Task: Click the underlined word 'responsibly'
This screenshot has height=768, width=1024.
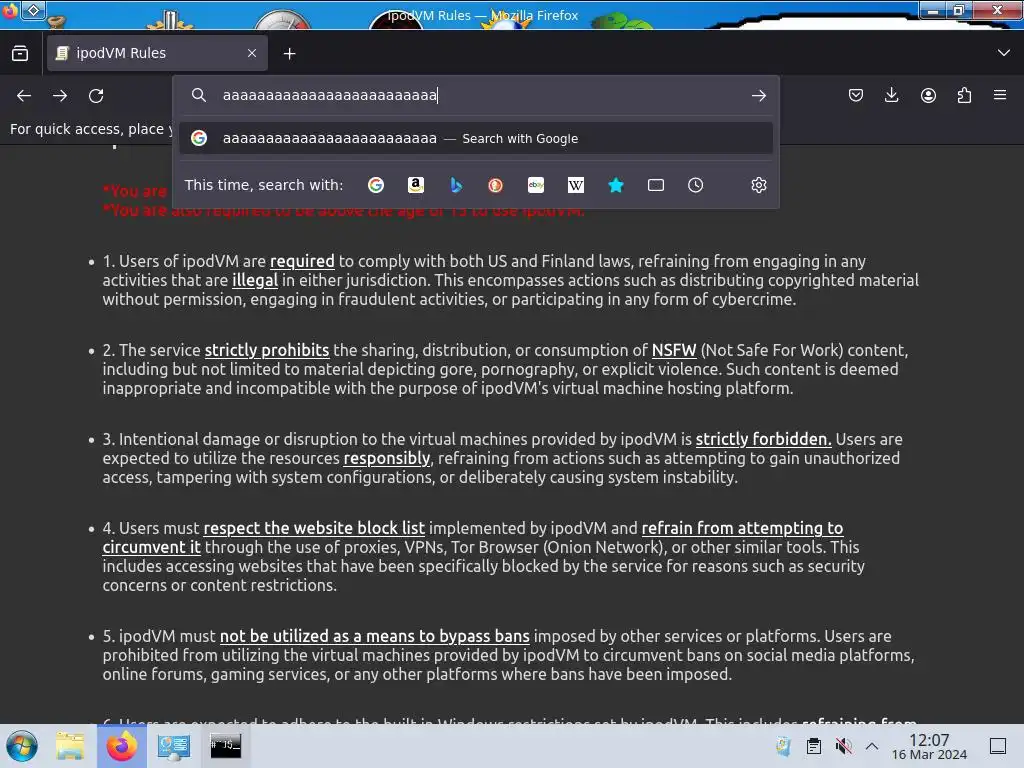Action: pos(387,458)
